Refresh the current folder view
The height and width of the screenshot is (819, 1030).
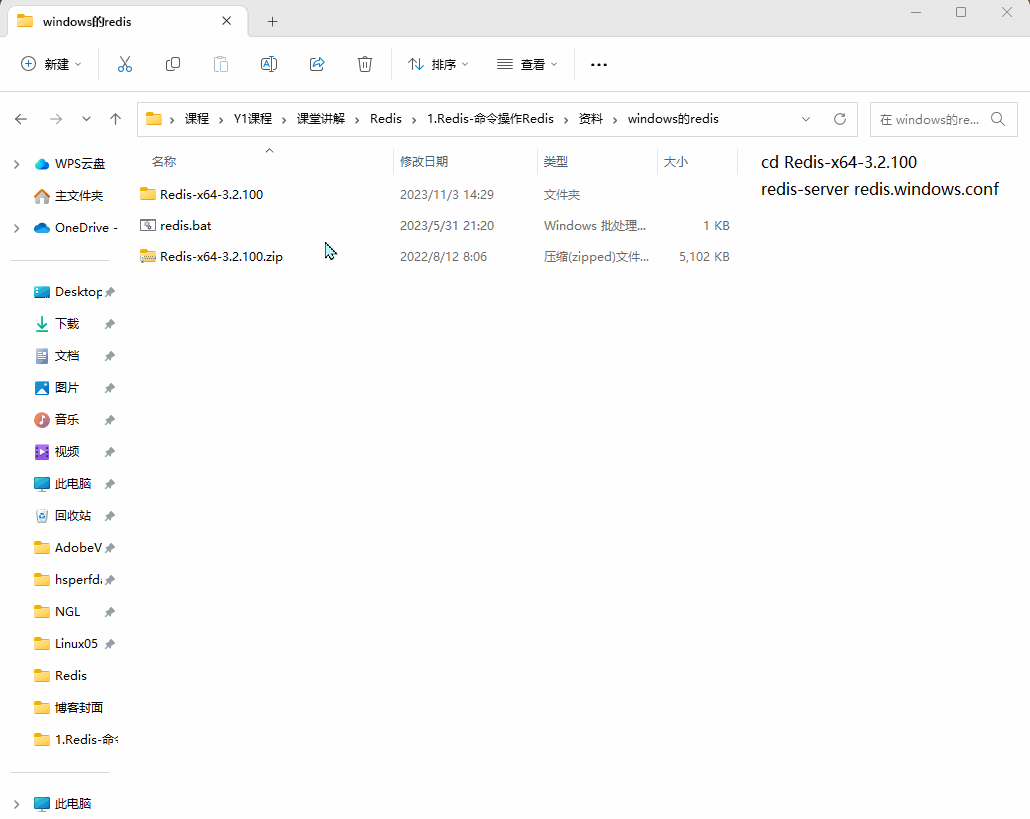(840, 119)
